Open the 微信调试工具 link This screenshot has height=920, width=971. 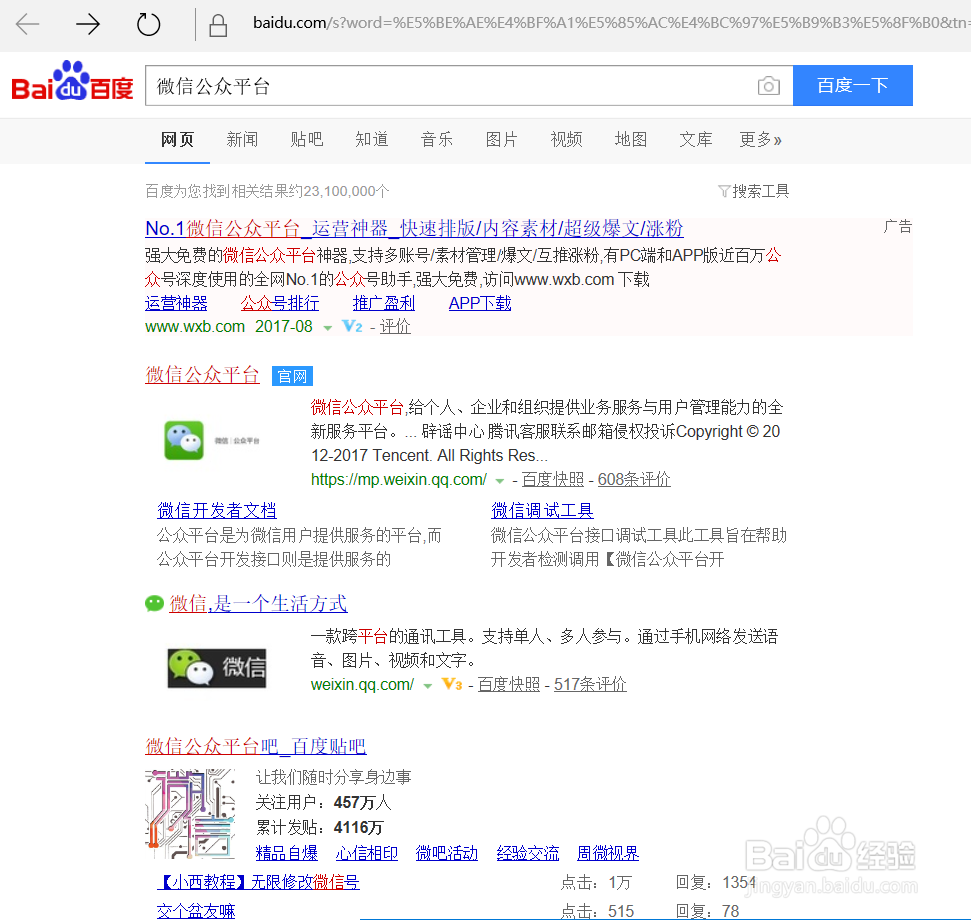pos(542,511)
